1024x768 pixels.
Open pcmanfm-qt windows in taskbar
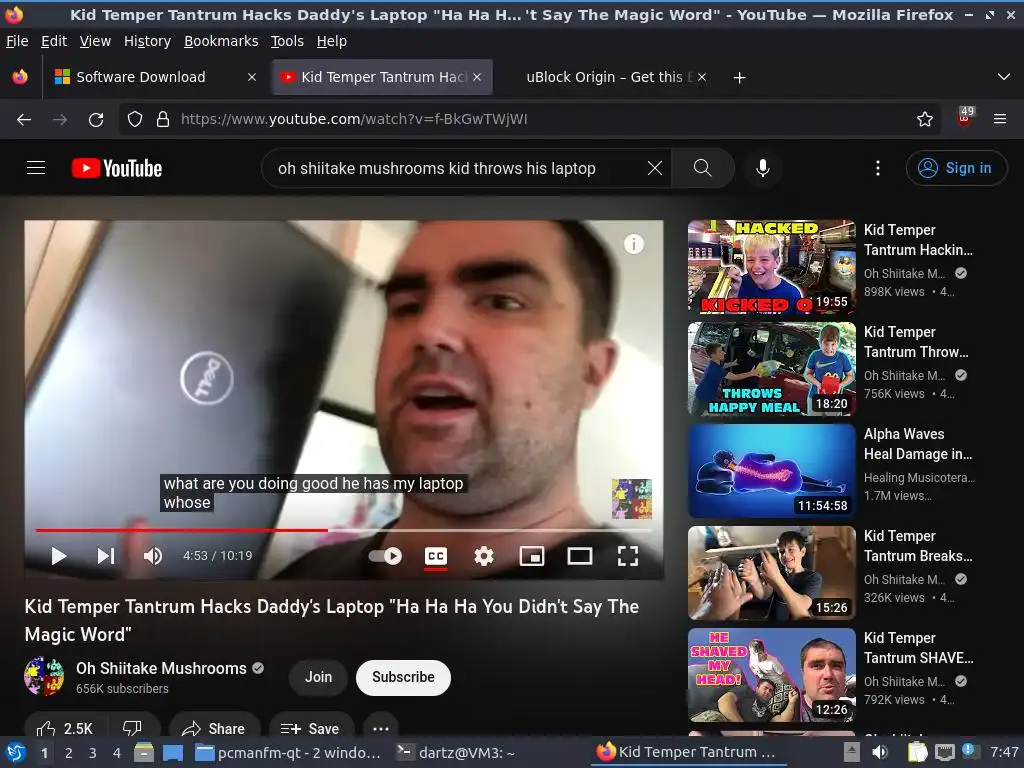point(288,753)
